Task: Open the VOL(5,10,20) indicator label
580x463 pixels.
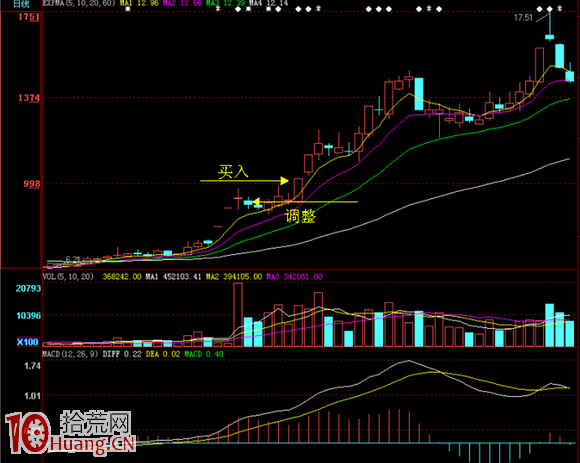Action: tap(68, 277)
